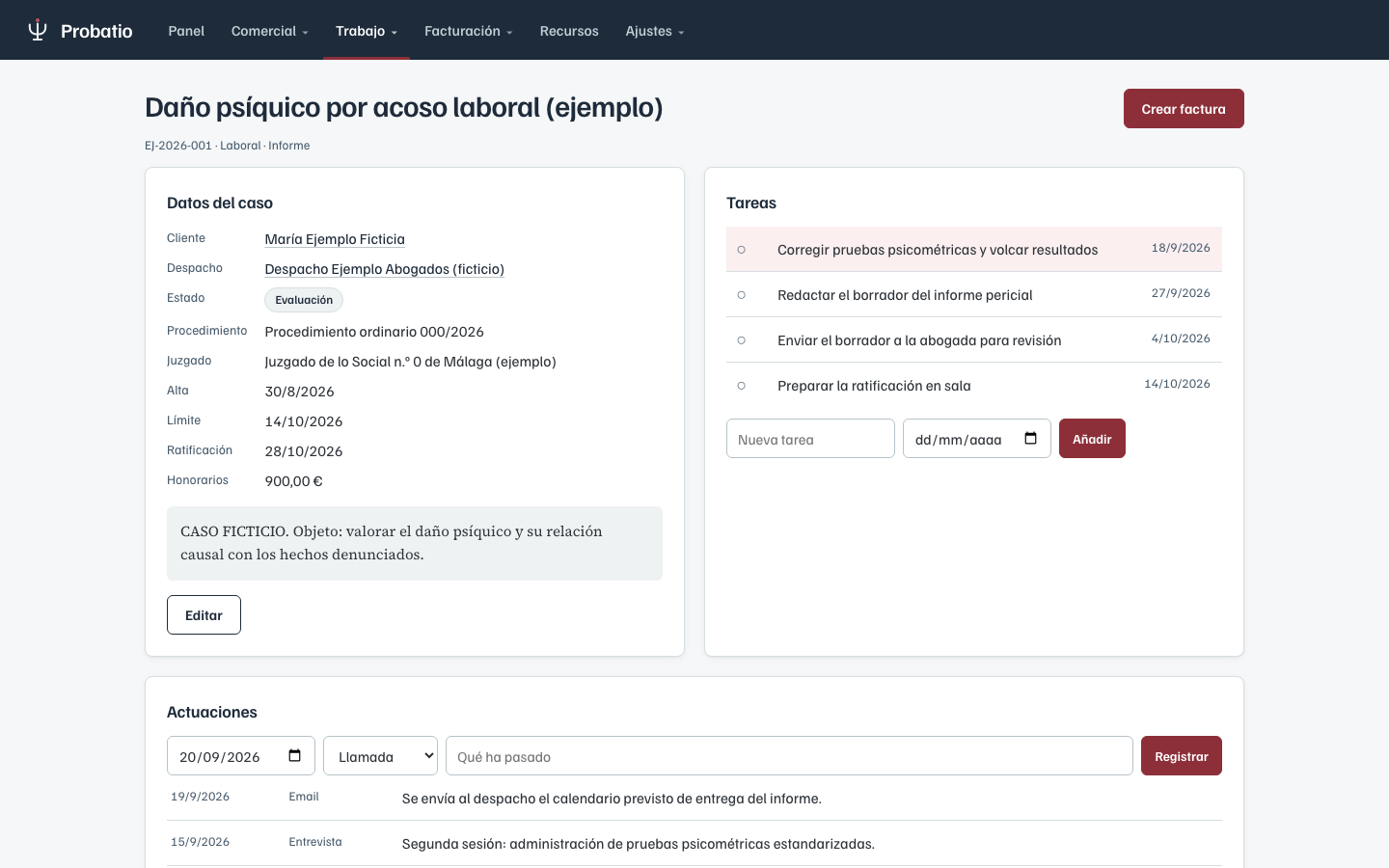Open Despacho Ejemplo Abogados (ficticio) link
The width and height of the screenshot is (1389, 868).
coord(385,269)
